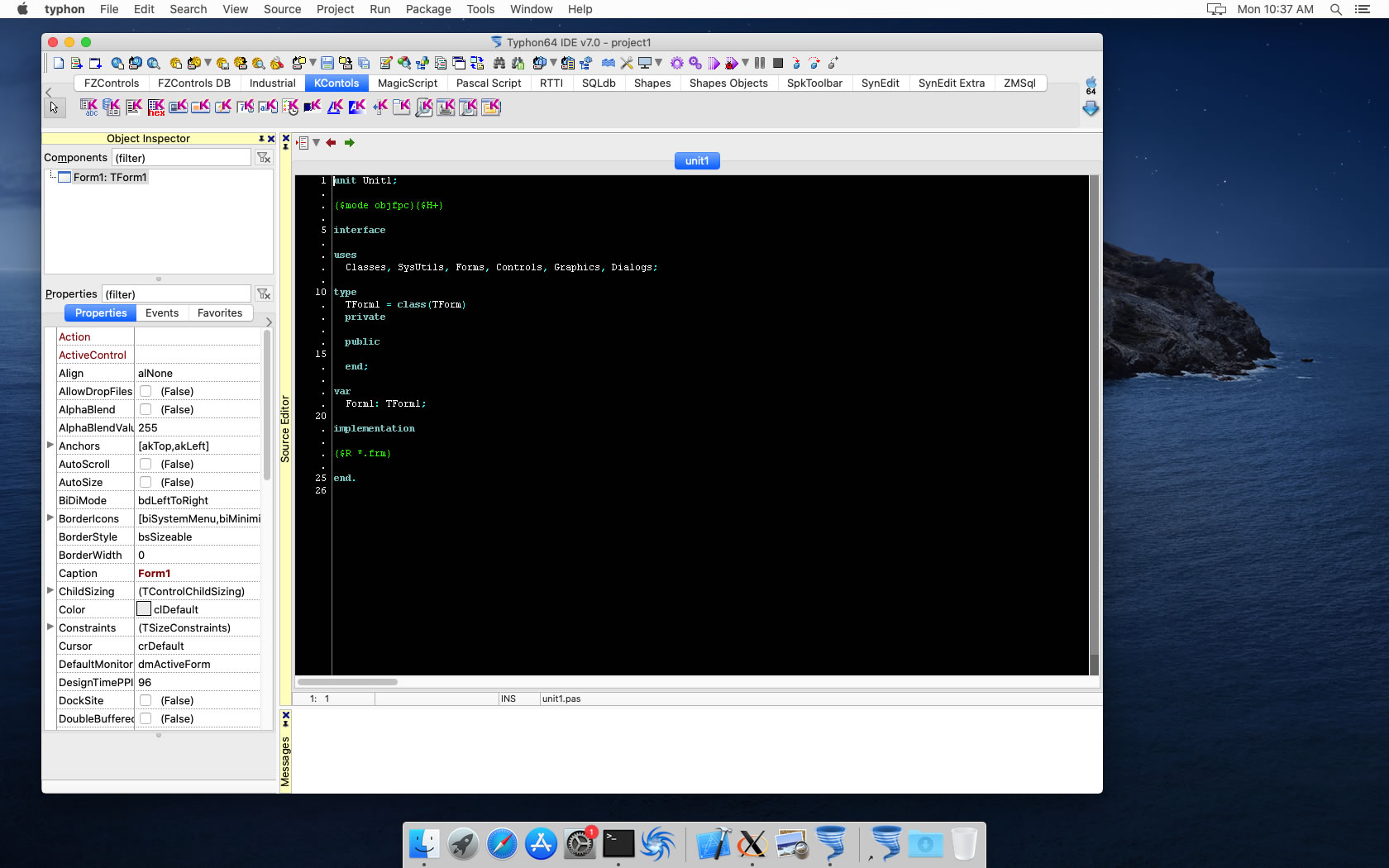Screen dimensions: 1389x868
Task: Click the selection arrow pointer tool
Action: [54, 107]
